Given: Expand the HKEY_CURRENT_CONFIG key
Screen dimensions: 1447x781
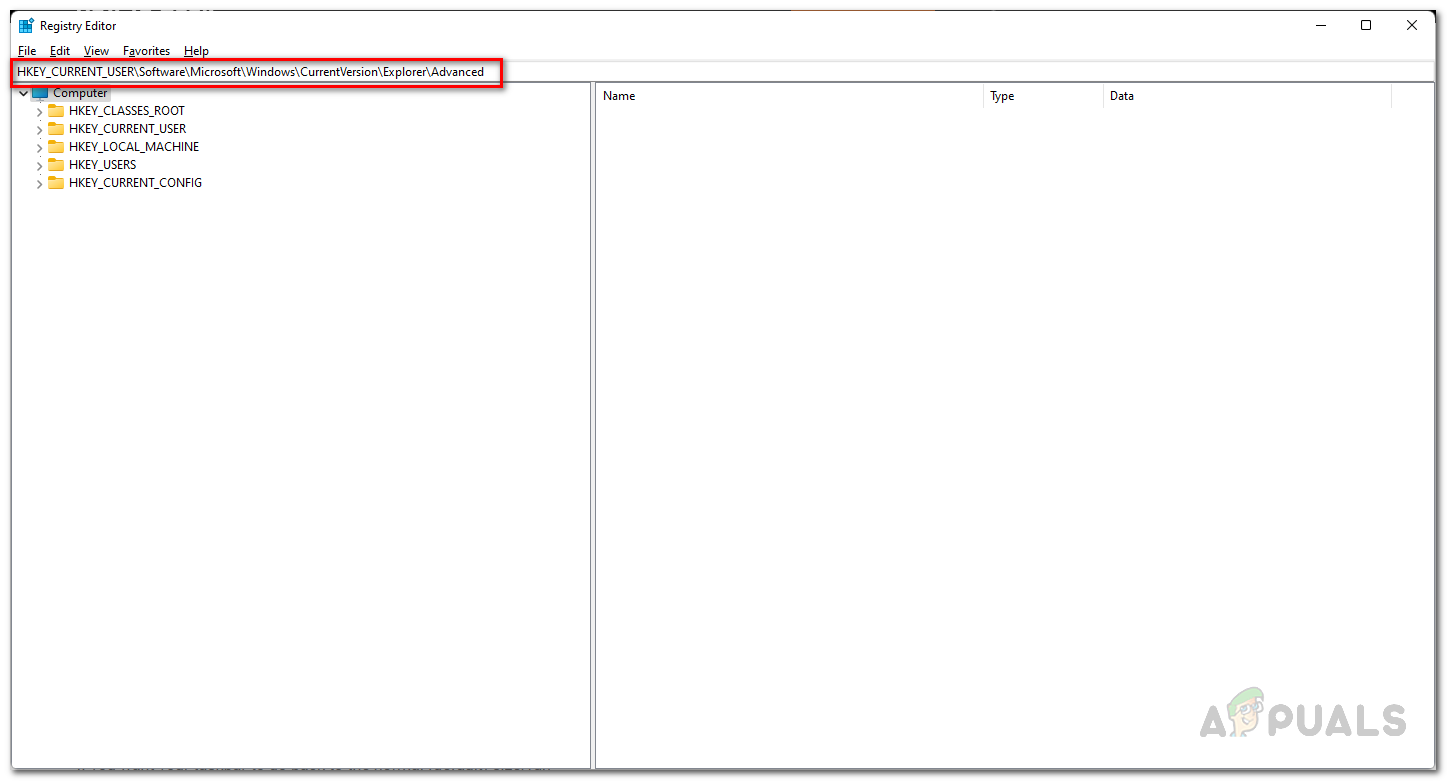Looking at the screenshot, I should pos(40,184).
